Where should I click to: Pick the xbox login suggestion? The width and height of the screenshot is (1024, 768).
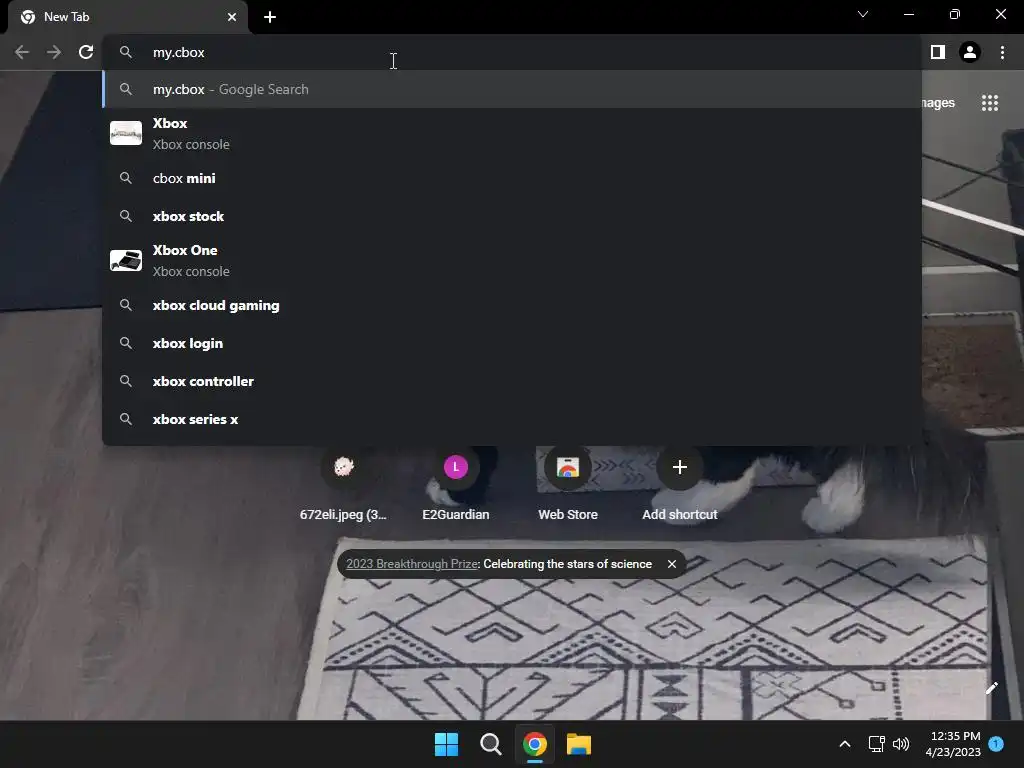512,343
